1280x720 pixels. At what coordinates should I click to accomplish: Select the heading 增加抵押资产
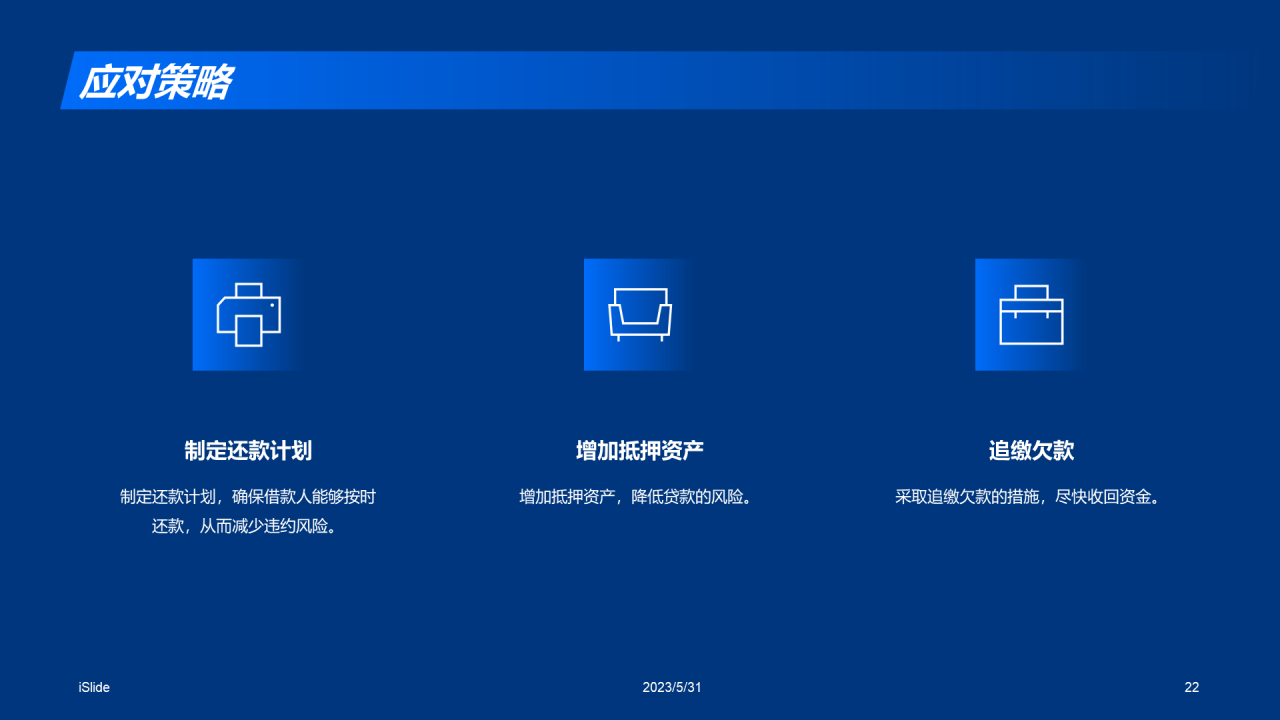[640, 450]
